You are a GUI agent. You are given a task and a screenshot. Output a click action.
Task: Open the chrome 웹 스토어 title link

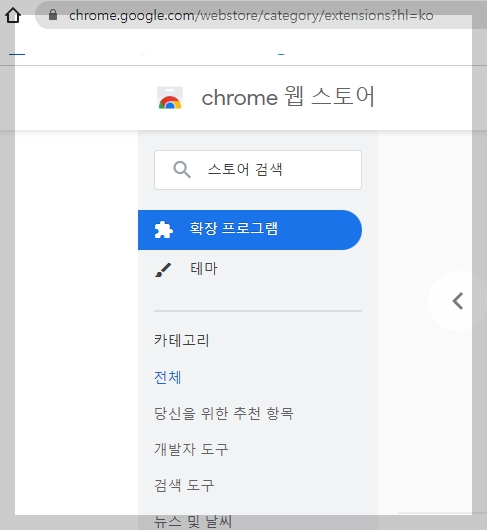point(288,97)
